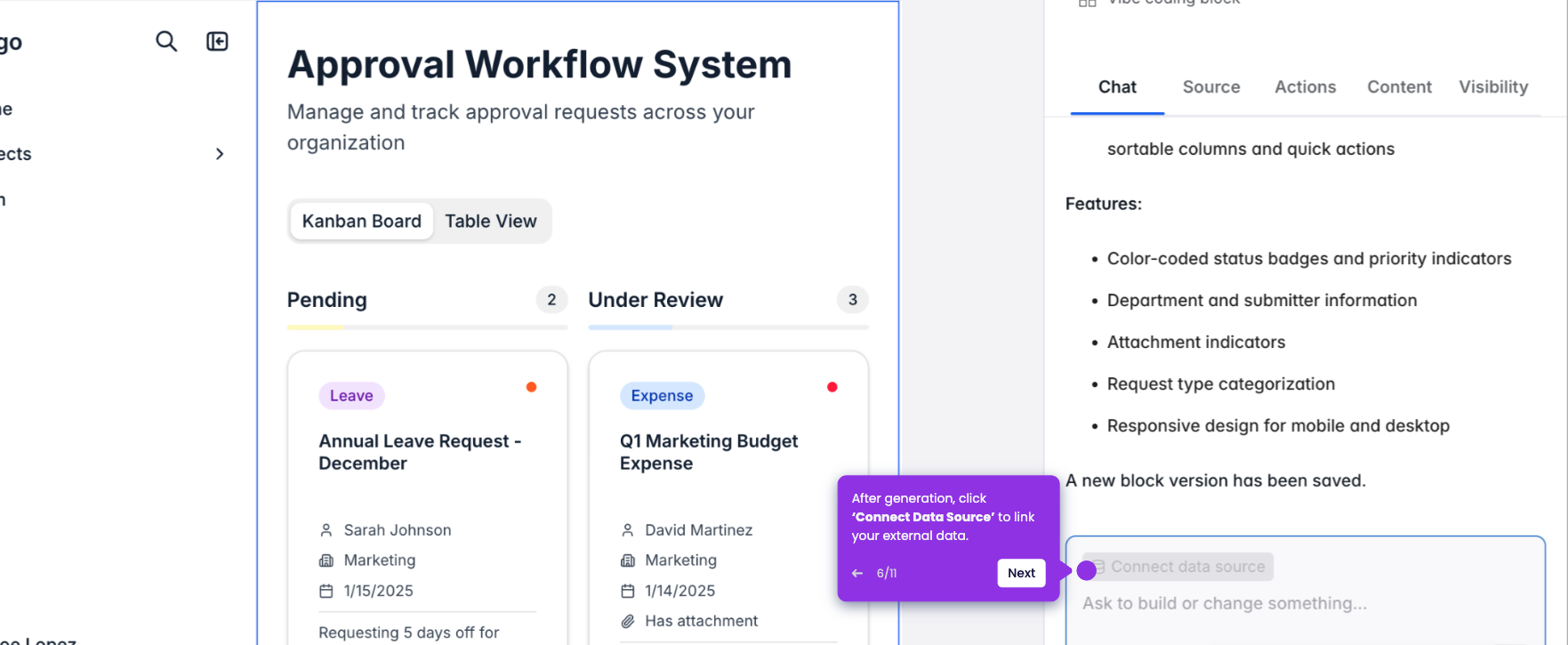Screen dimensions: 1568x645
Task: Open the Chat tab
Action: [1117, 87]
